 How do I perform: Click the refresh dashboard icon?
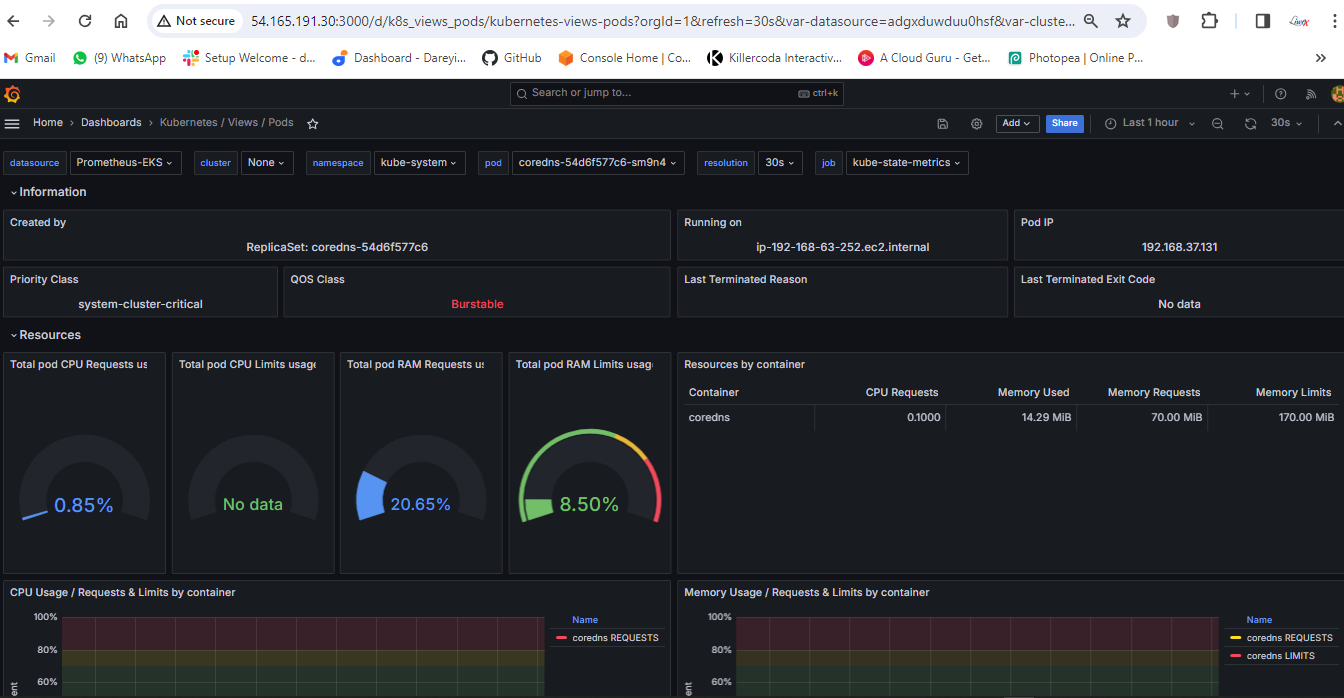click(1250, 123)
